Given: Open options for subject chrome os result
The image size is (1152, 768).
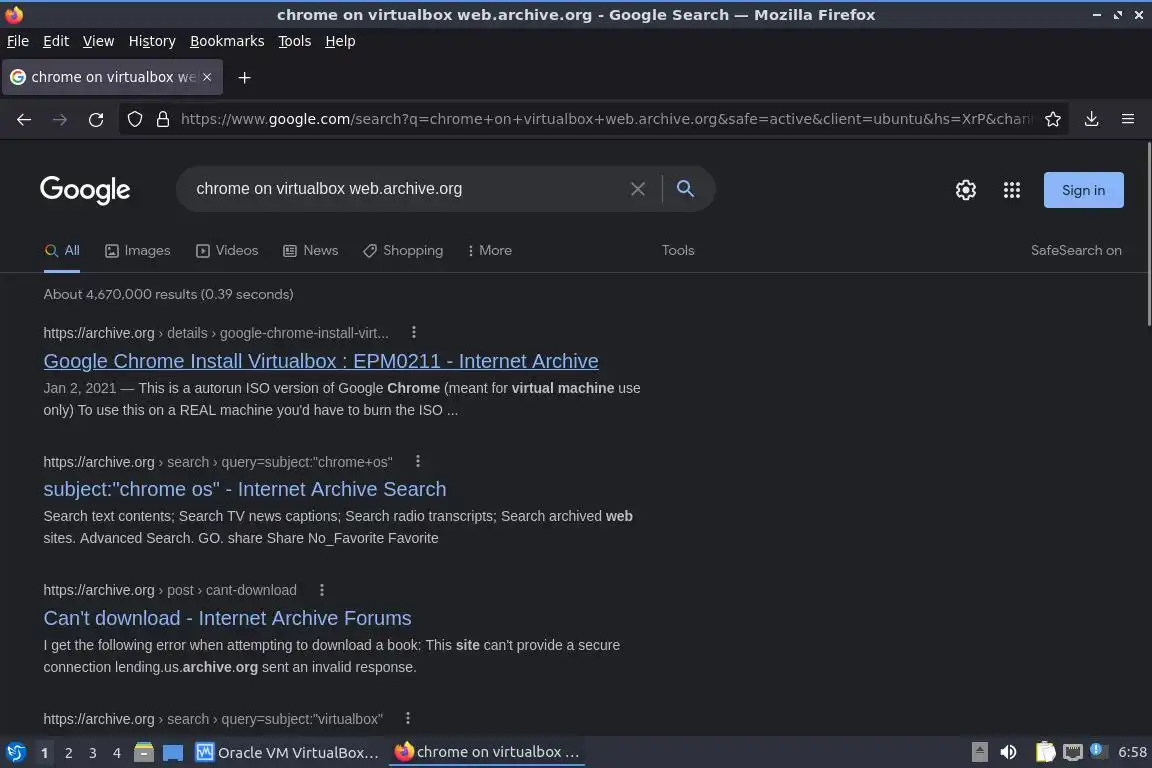Looking at the screenshot, I should [x=417, y=461].
